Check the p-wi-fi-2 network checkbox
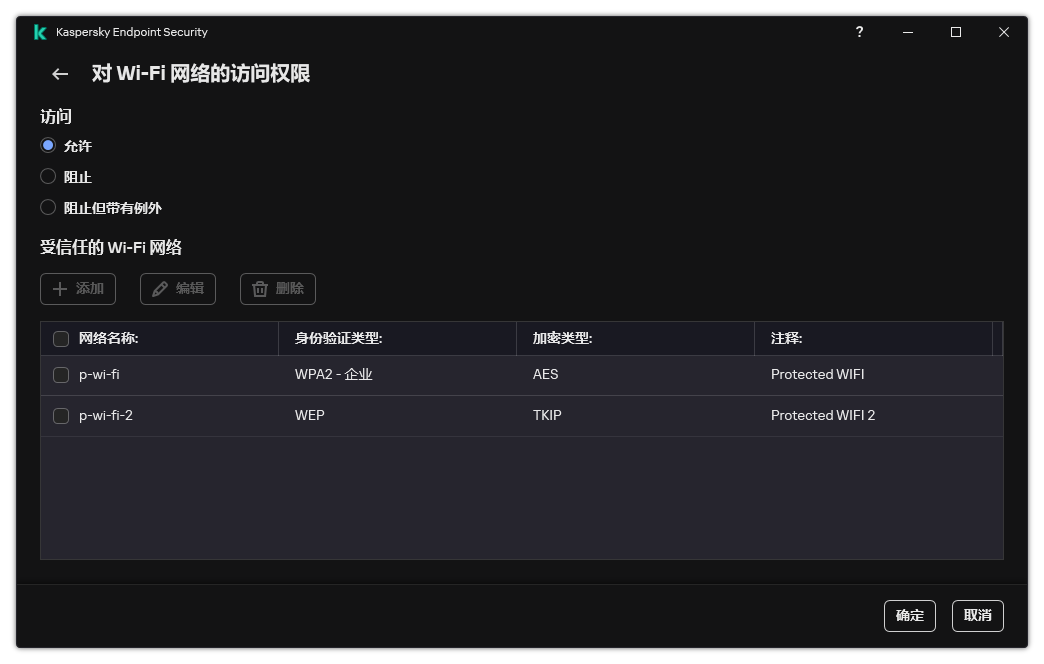This screenshot has width=1044, height=664. [61, 415]
